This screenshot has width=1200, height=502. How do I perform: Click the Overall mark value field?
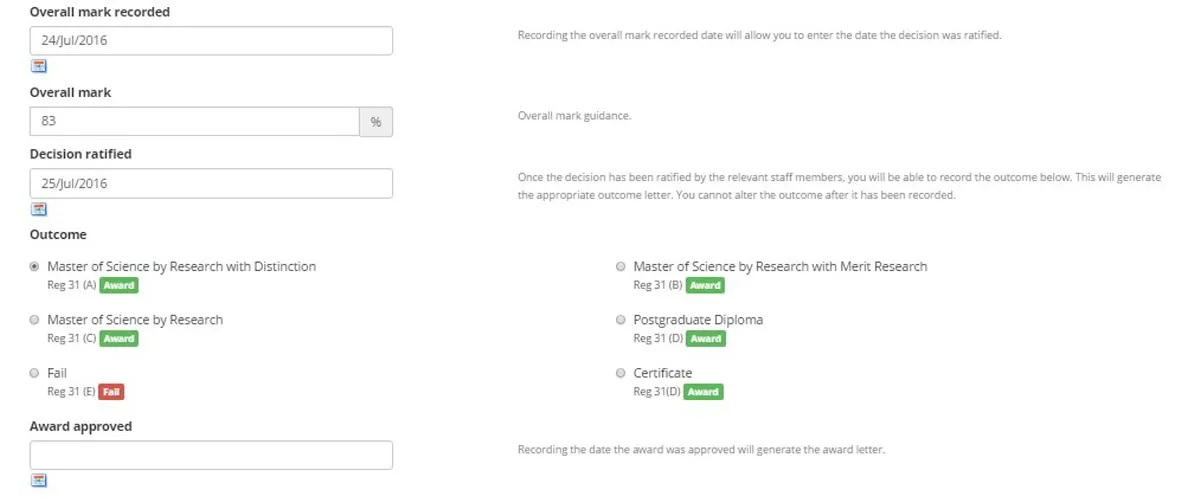(x=194, y=122)
